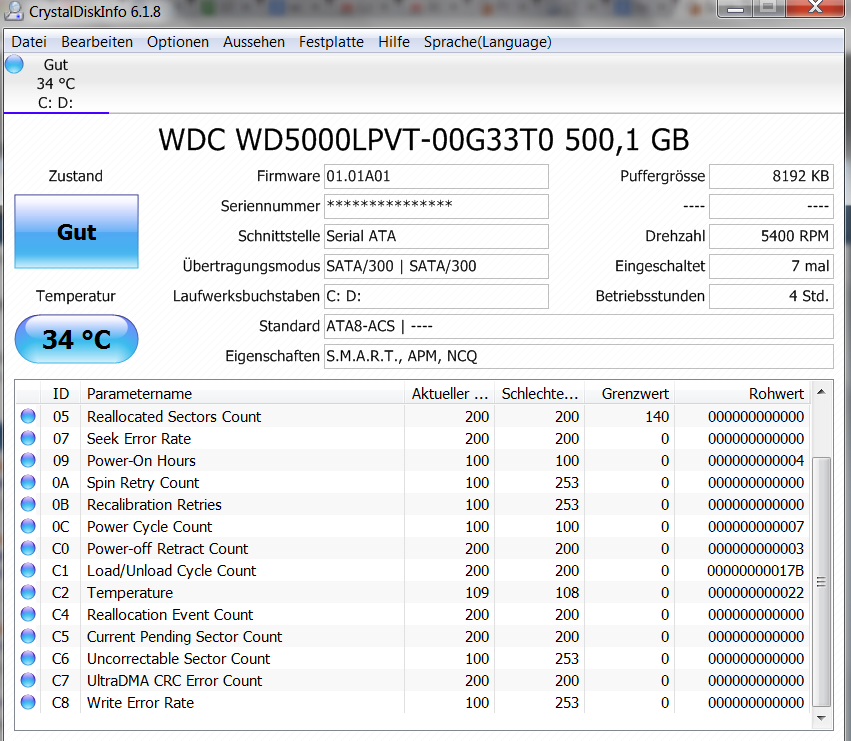Click the Grenzwert value 140
The width and height of the screenshot is (851, 741).
point(657,416)
